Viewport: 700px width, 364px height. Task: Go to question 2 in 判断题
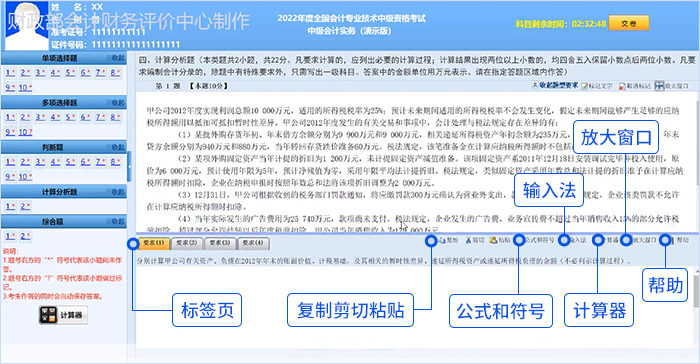click(x=25, y=162)
